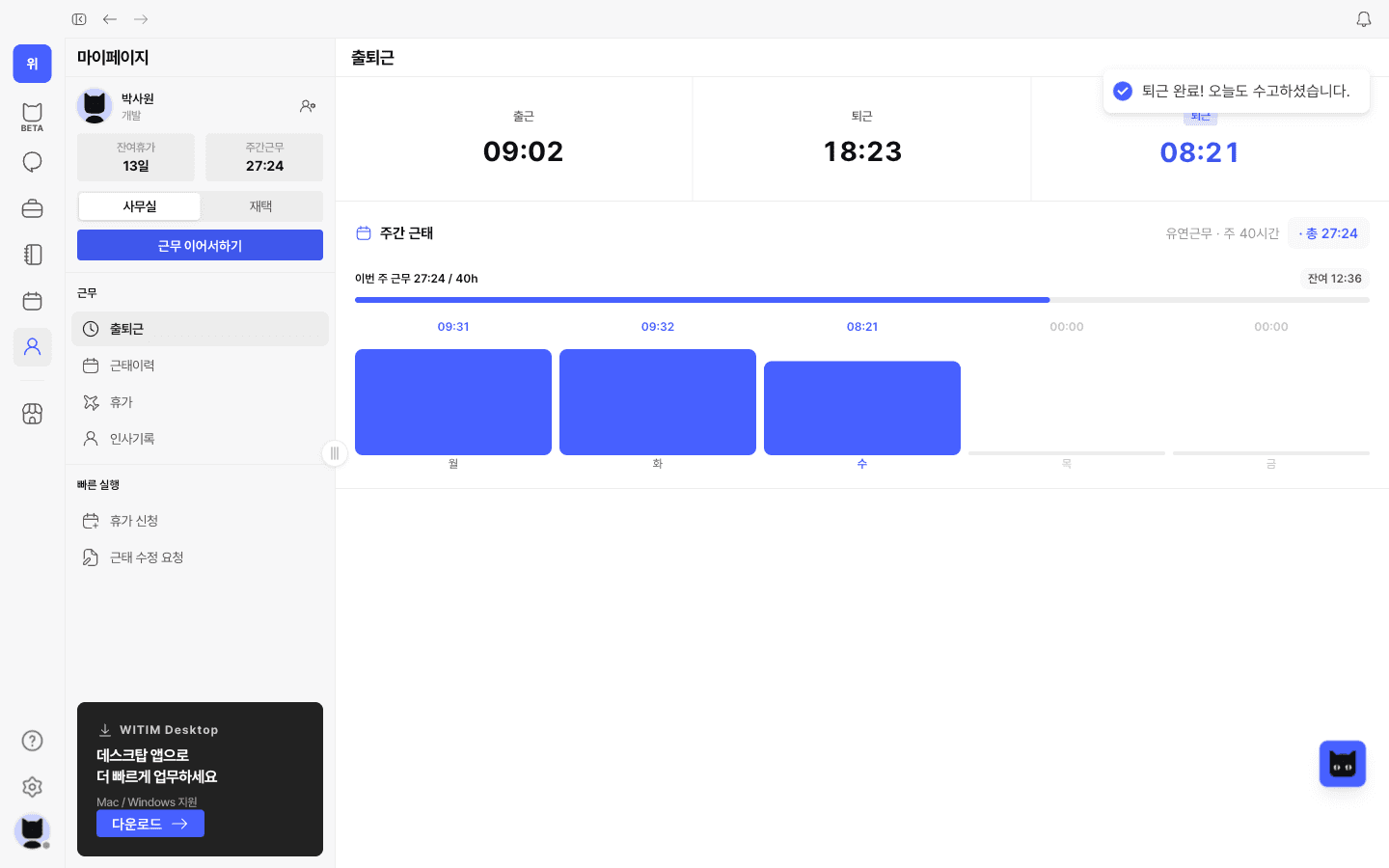Select the 사무실 work location option
Viewport: 1389px width, 868px height.
(x=140, y=206)
